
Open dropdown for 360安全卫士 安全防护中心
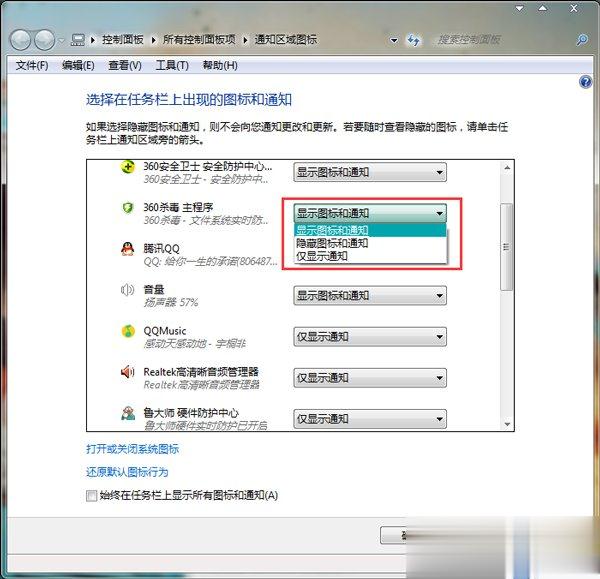(x=370, y=172)
